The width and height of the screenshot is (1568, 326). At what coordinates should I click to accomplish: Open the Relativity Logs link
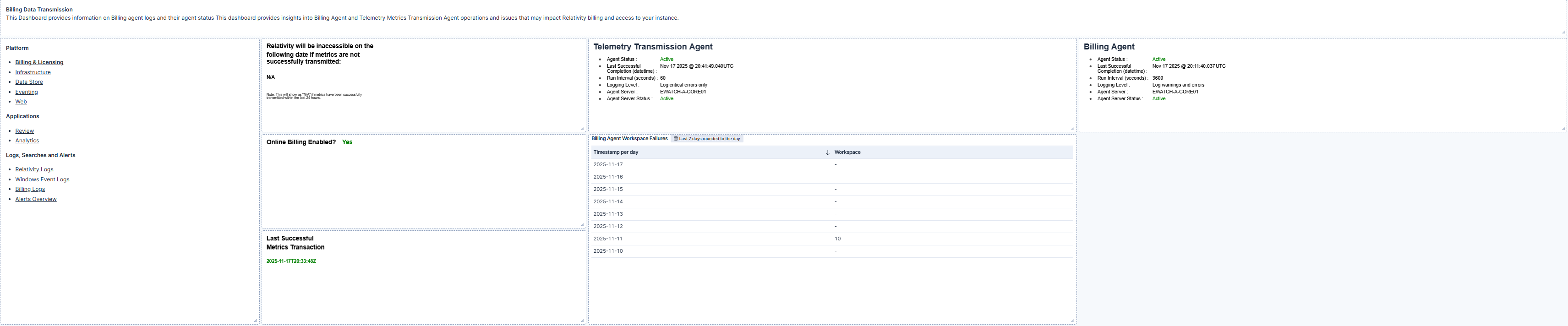click(x=34, y=170)
